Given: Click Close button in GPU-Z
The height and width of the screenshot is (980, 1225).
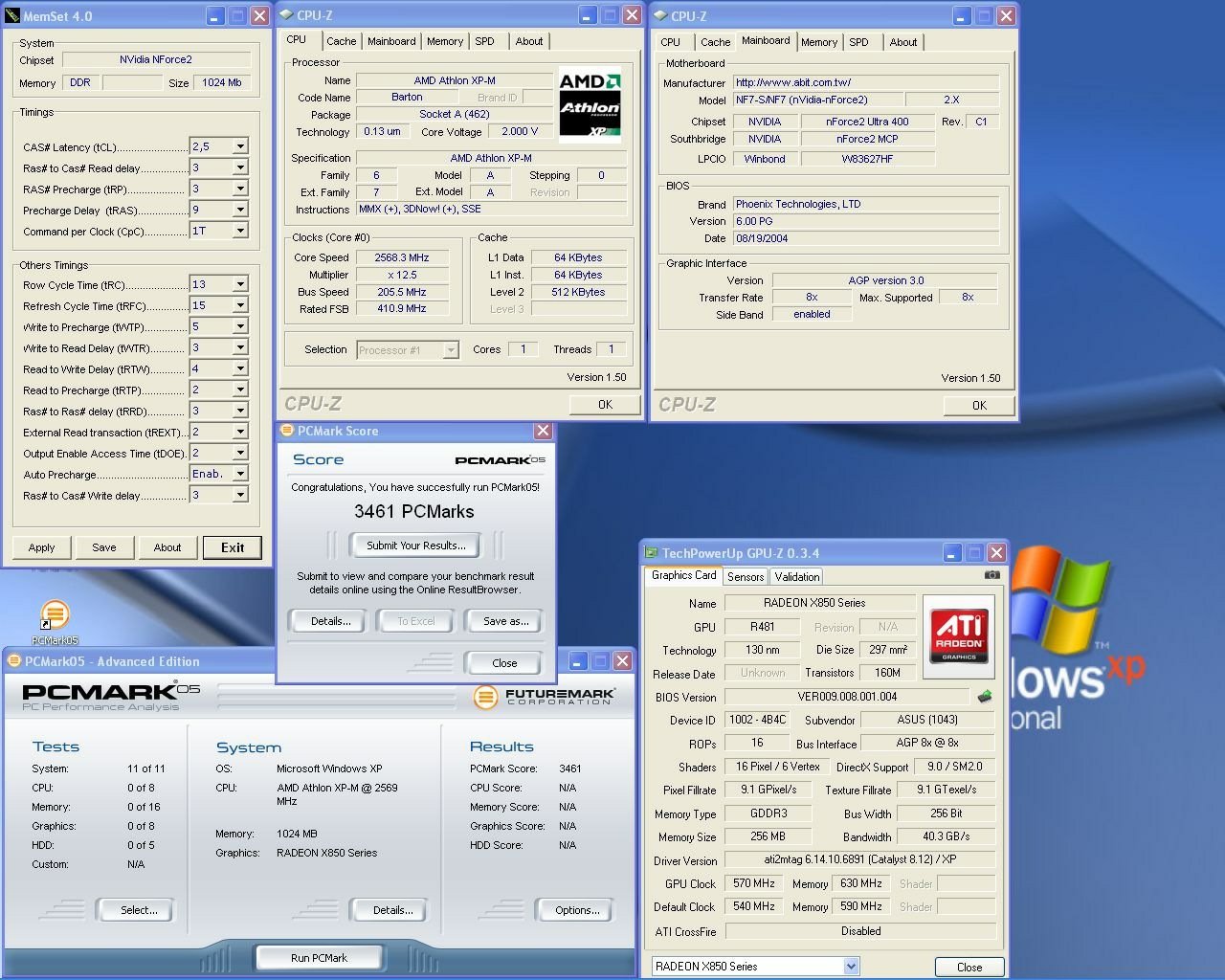Looking at the screenshot, I should click(969, 967).
